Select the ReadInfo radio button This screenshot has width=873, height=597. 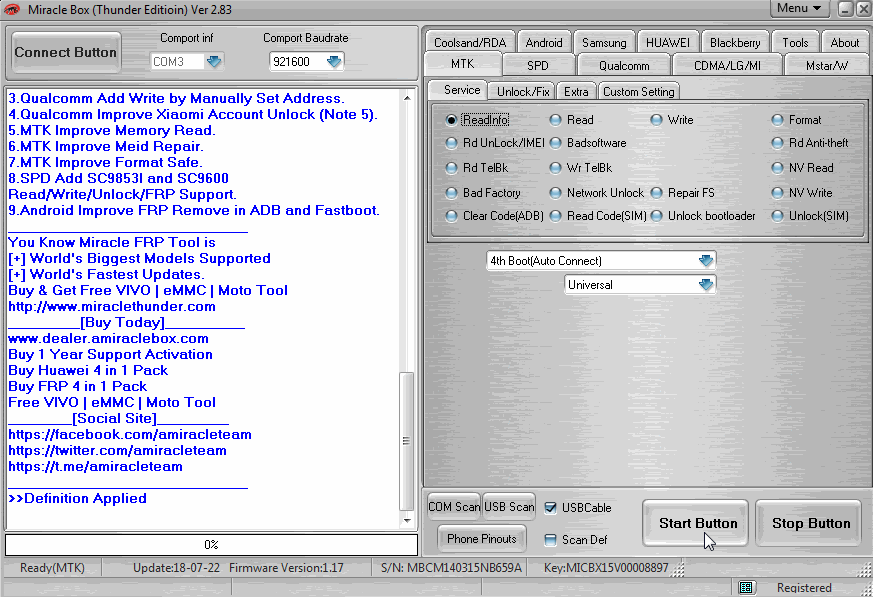[452, 120]
